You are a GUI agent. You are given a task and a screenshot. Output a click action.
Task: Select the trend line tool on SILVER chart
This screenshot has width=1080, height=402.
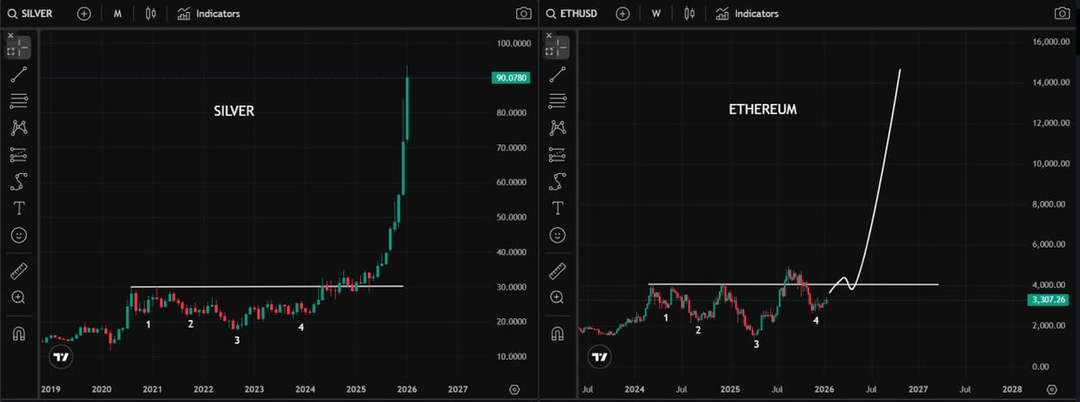coord(19,74)
